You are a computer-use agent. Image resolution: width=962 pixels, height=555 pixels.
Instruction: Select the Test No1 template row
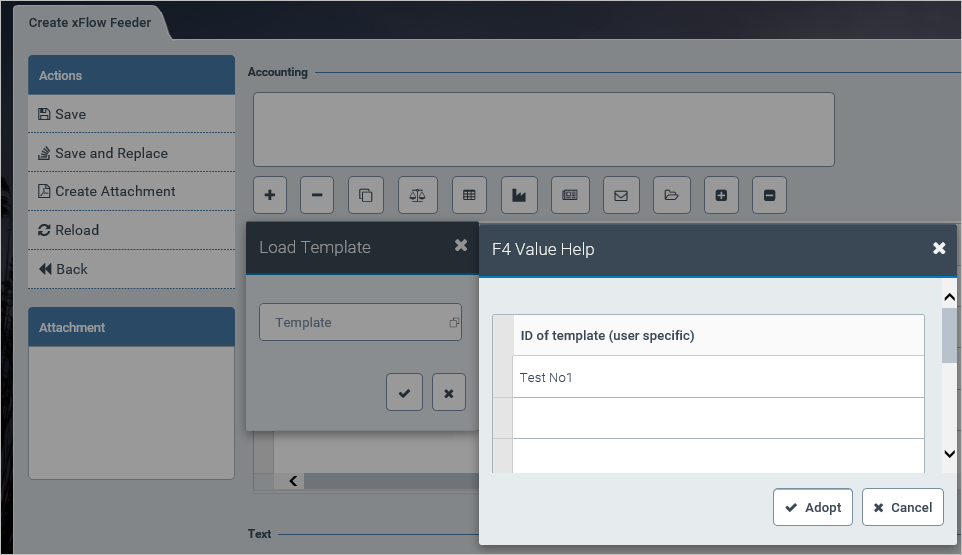click(x=716, y=377)
